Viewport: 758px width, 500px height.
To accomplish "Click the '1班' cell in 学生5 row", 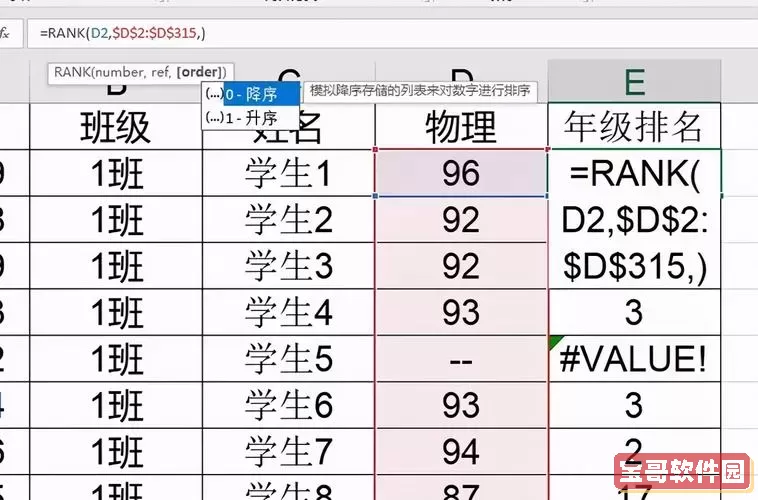I will tap(116, 358).
